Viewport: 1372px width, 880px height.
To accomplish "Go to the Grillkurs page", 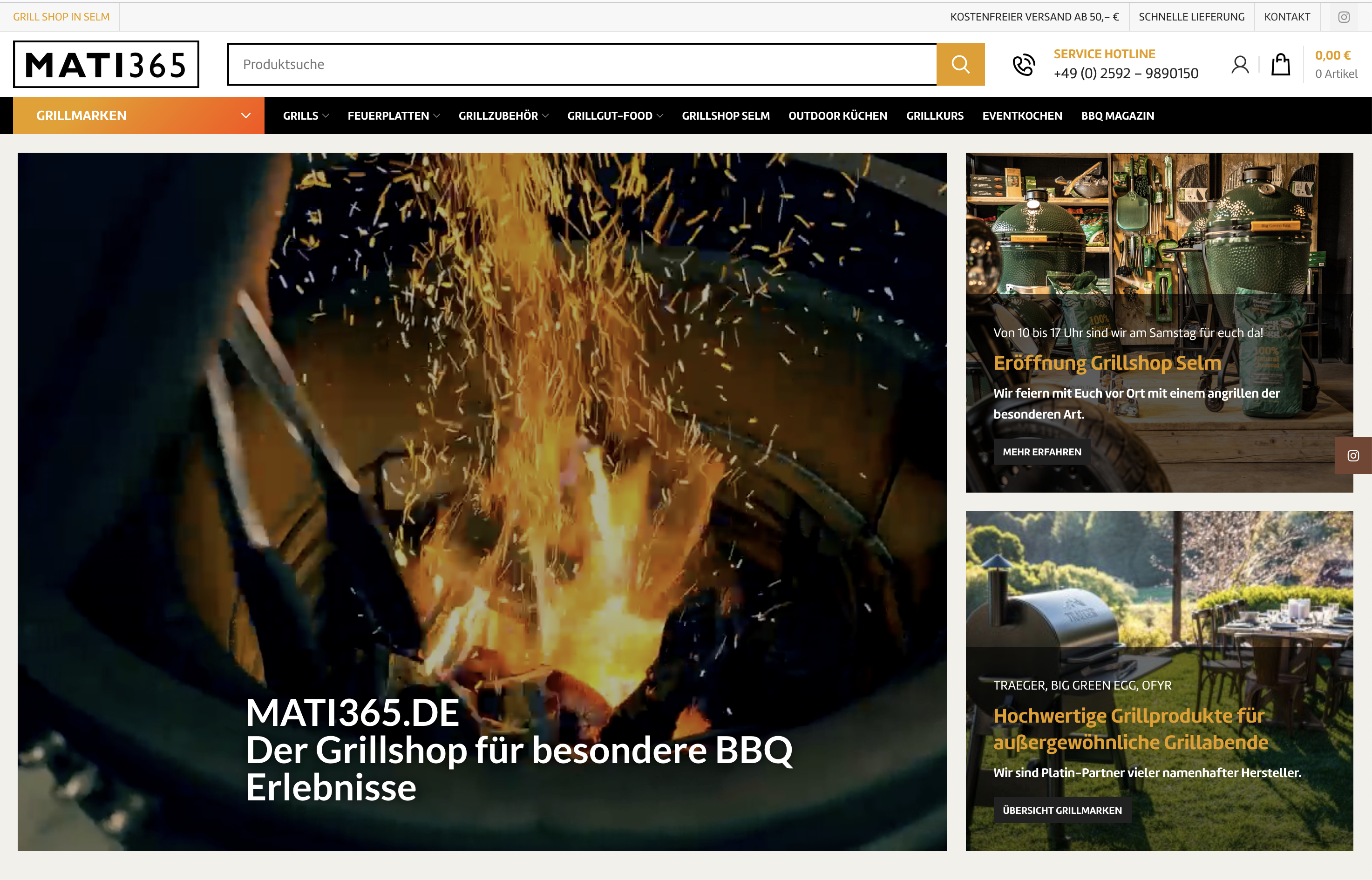I will pos(934,116).
